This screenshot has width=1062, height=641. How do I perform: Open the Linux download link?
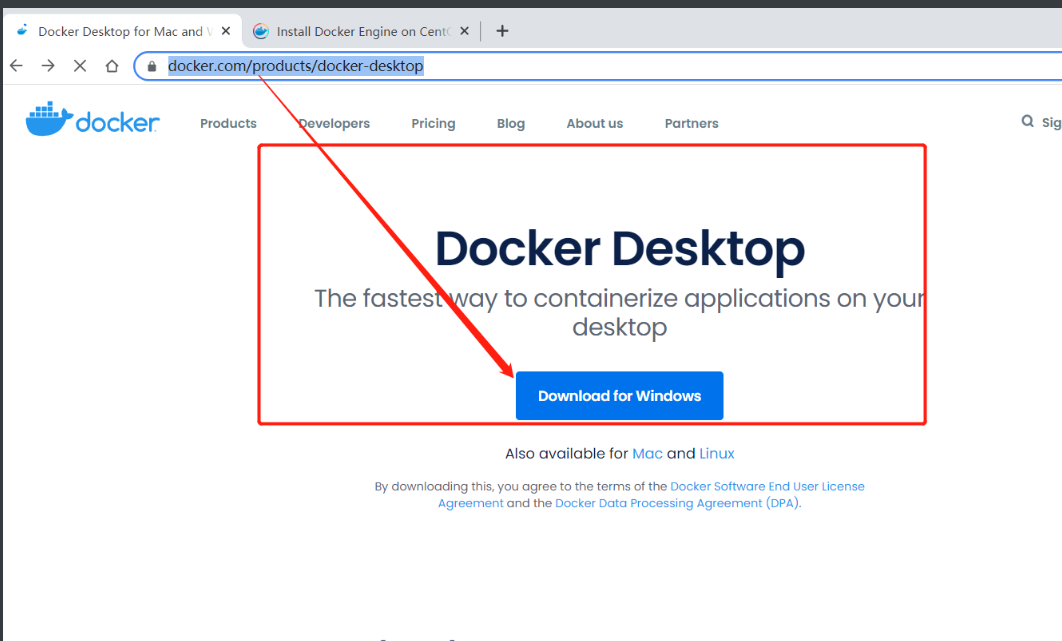[717, 453]
